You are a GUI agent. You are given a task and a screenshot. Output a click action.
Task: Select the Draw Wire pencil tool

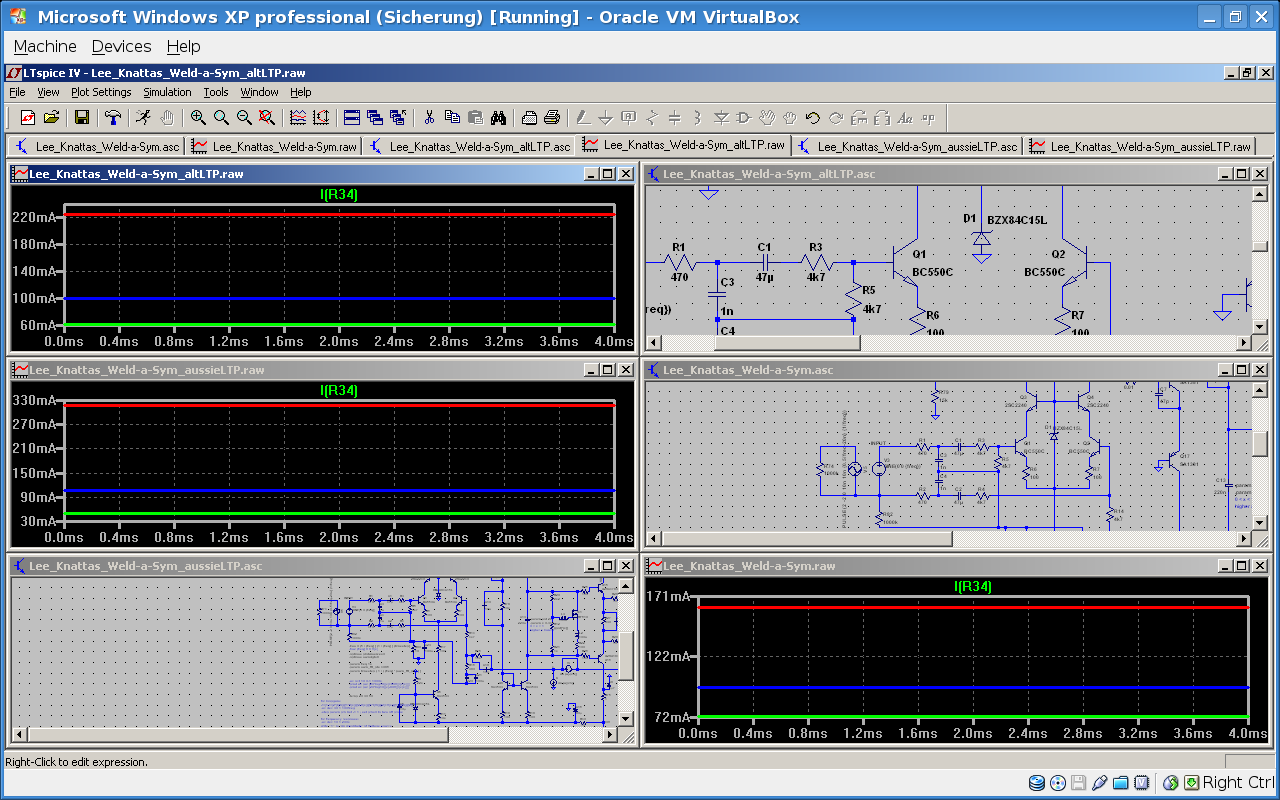pyautogui.click(x=583, y=117)
